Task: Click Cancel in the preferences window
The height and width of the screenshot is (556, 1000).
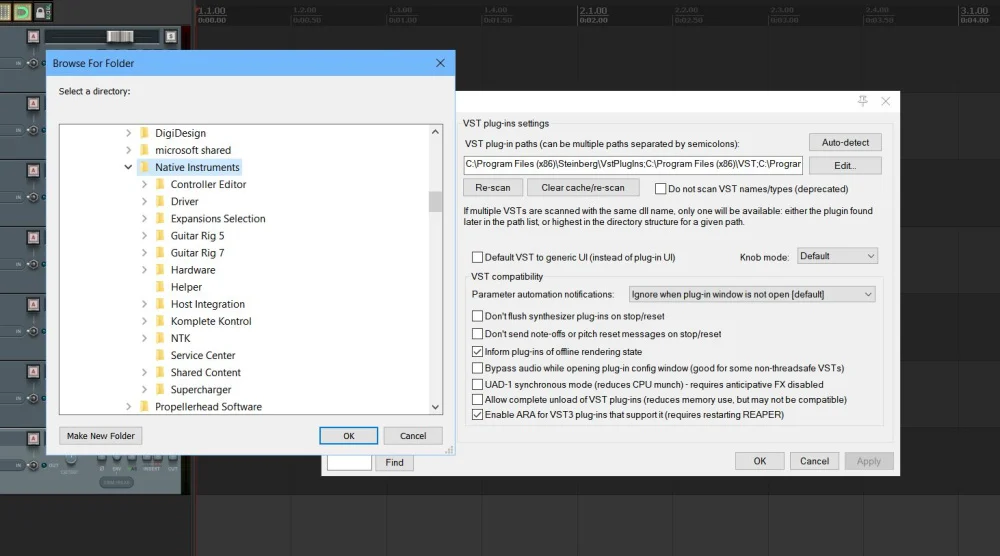Action: pyautogui.click(x=814, y=461)
